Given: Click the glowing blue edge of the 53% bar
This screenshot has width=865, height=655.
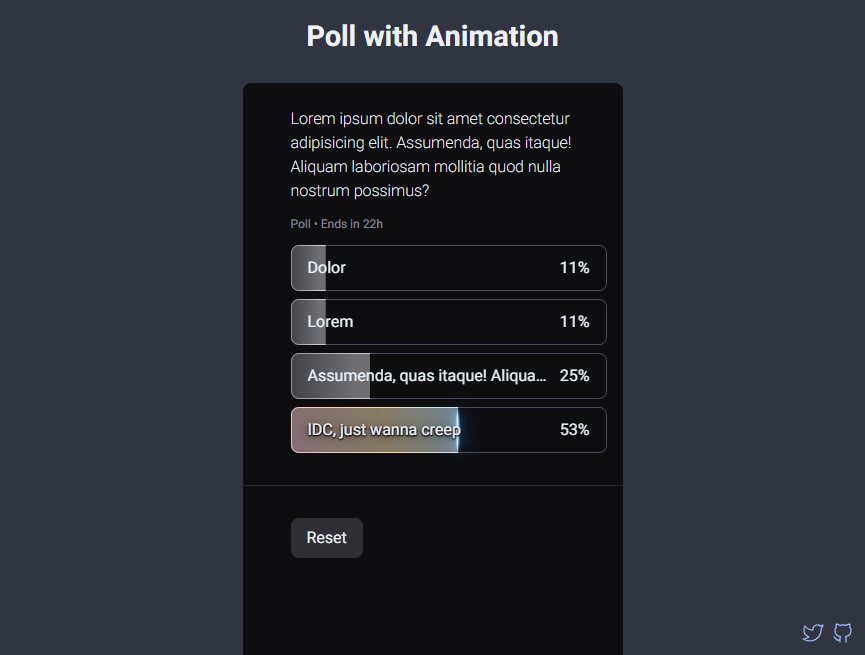Looking at the screenshot, I should 458,430.
